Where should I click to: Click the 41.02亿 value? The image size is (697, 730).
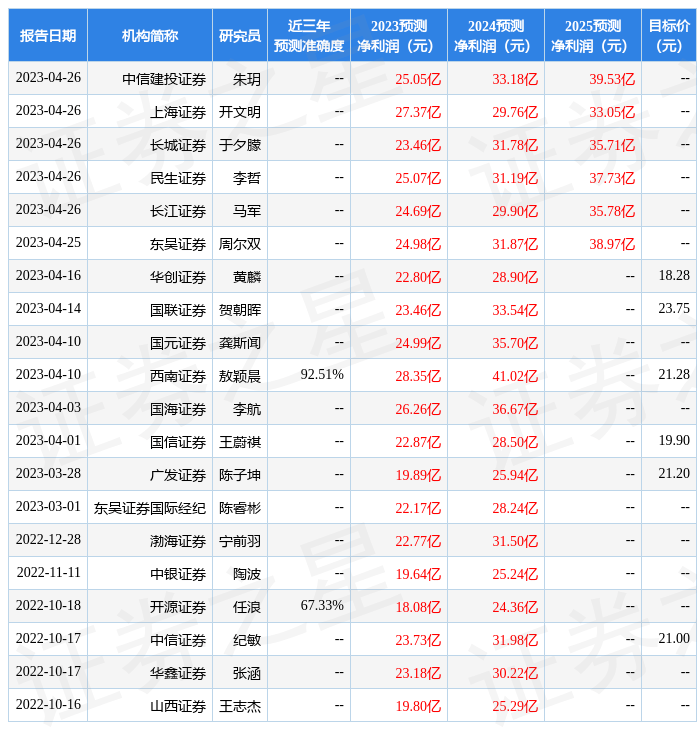tap(515, 376)
